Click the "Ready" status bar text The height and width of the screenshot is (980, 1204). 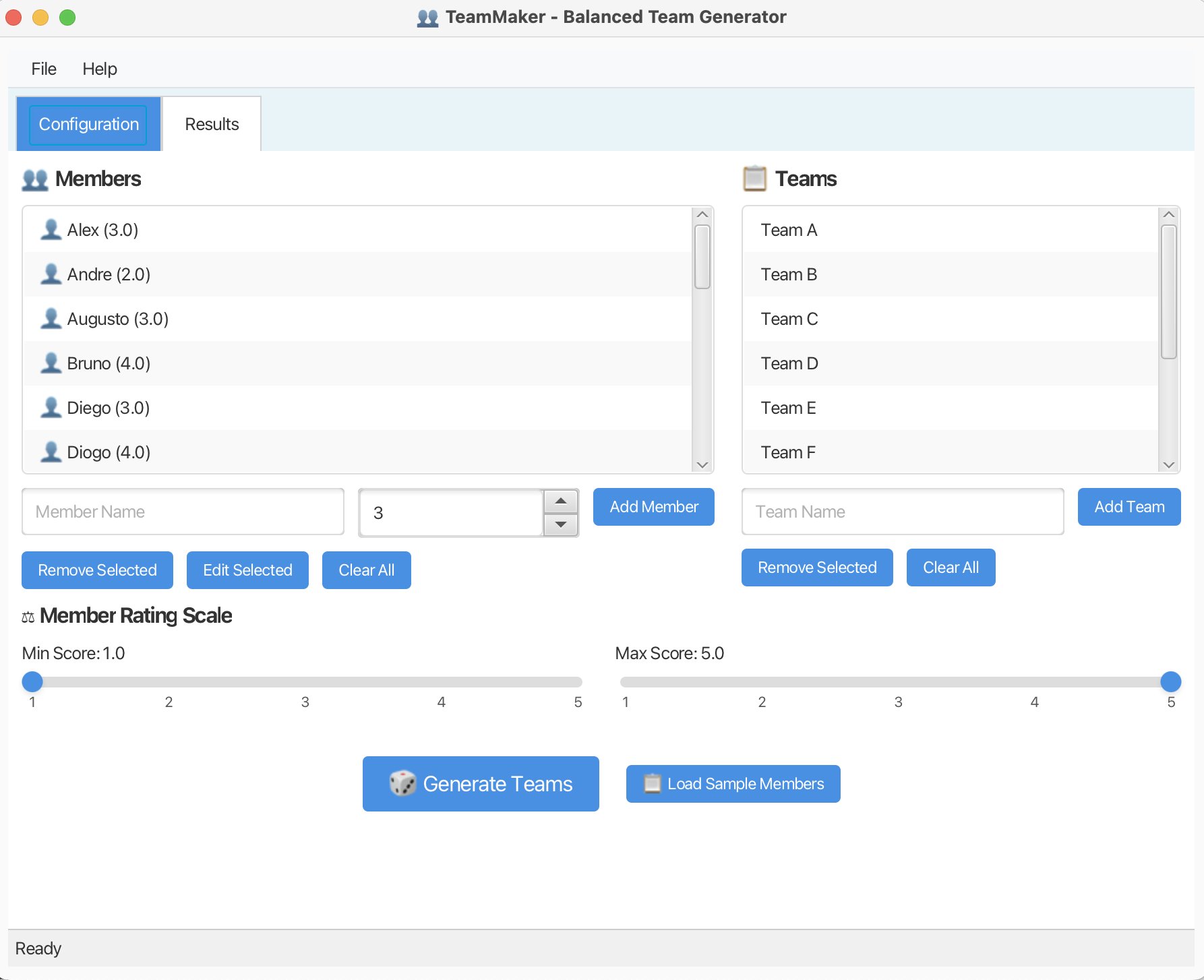point(38,948)
